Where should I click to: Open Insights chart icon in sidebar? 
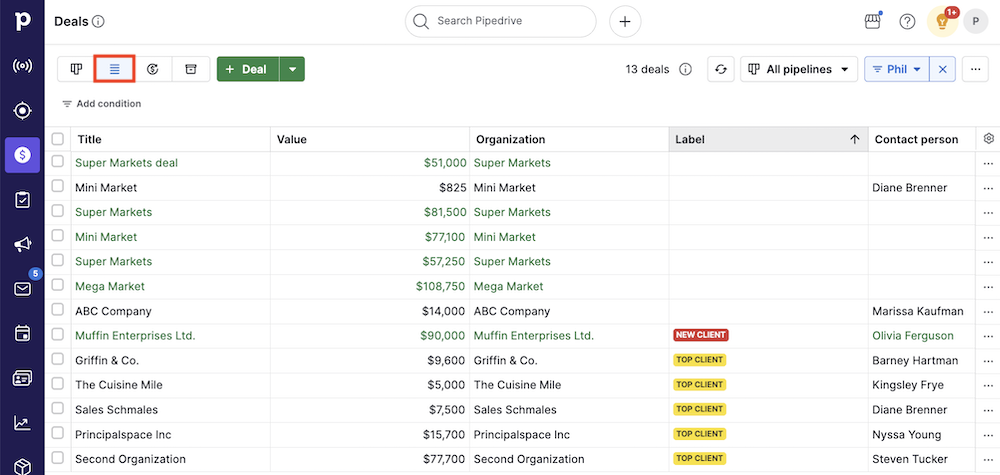click(x=22, y=422)
